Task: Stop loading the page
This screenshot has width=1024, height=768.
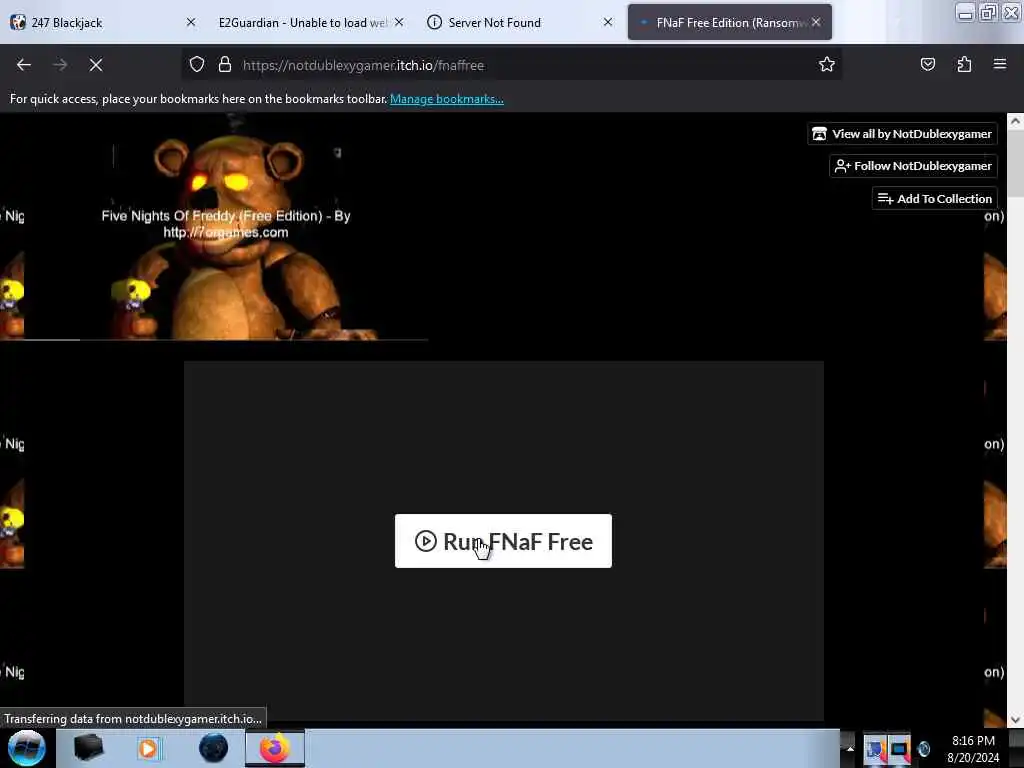Action: click(x=96, y=65)
